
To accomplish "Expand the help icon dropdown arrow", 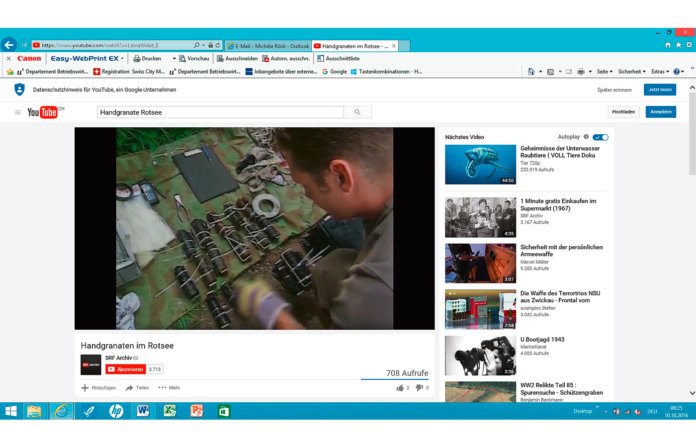I will click(x=683, y=71).
